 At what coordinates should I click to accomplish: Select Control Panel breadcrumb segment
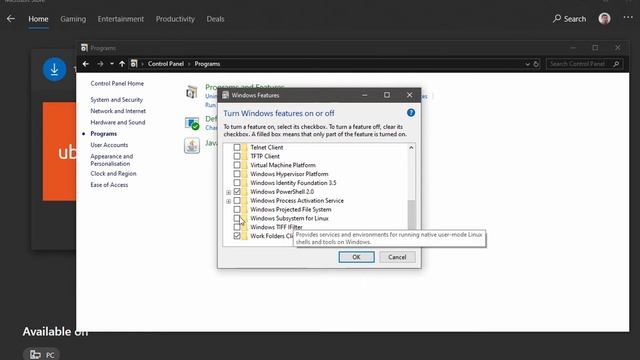[x=166, y=64]
